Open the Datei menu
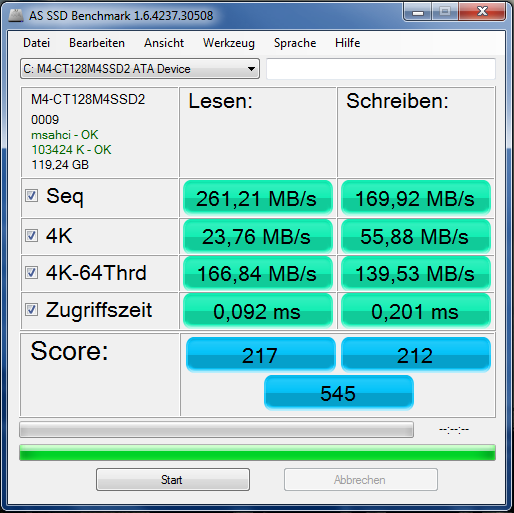 point(37,43)
